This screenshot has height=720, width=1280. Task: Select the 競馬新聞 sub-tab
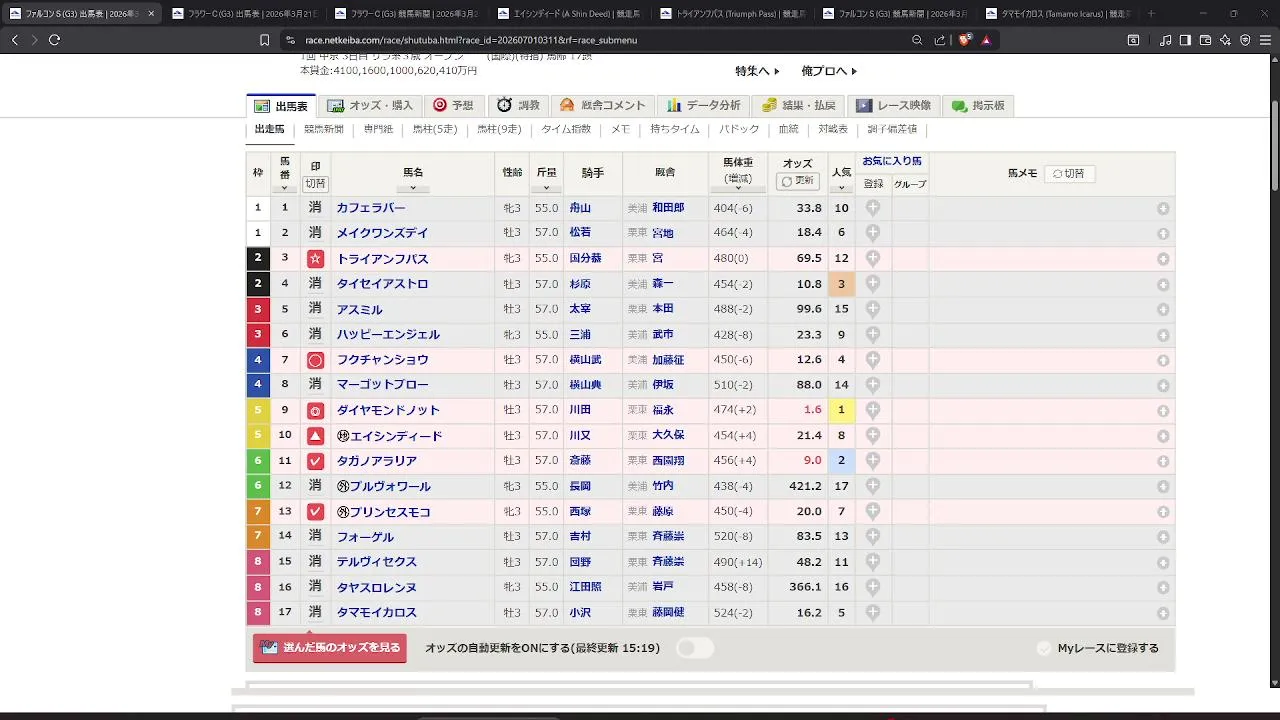pyautogui.click(x=324, y=129)
